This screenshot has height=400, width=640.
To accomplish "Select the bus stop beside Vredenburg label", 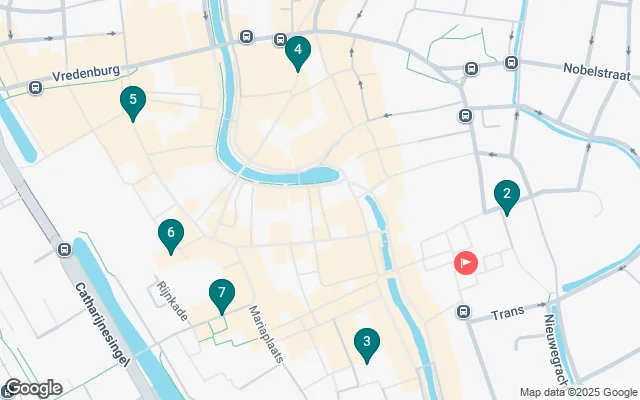I will click(x=36, y=87).
